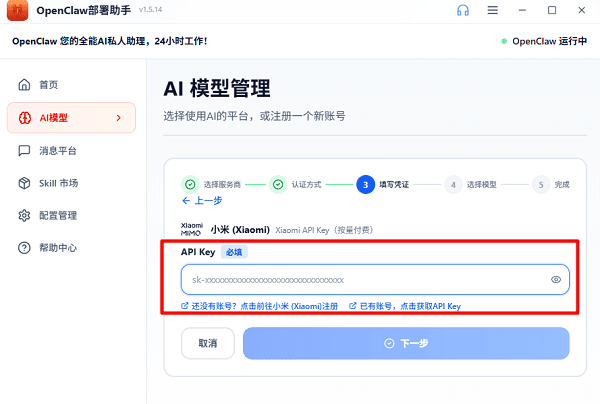
Task: Click the 选择使用AI的平台 subtitle text
Action: tap(254, 116)
